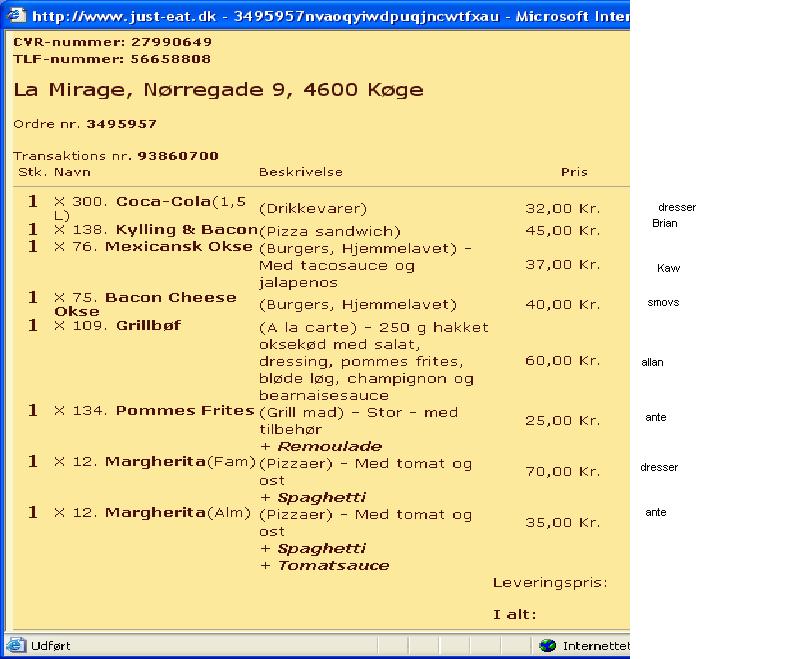Click the 'Stk.' column header
The image size is (806, 659).
pyautogui.click(x=33, y=172)
